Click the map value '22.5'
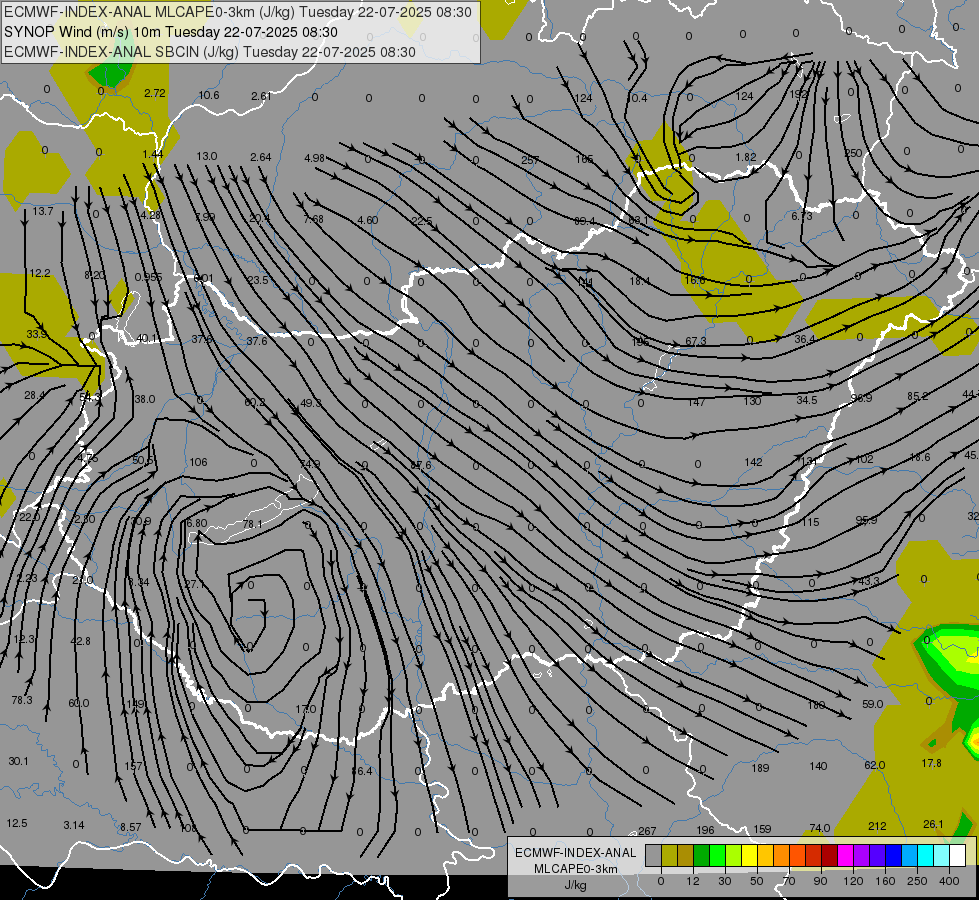979x900 pixels. [x=422, y=220]
